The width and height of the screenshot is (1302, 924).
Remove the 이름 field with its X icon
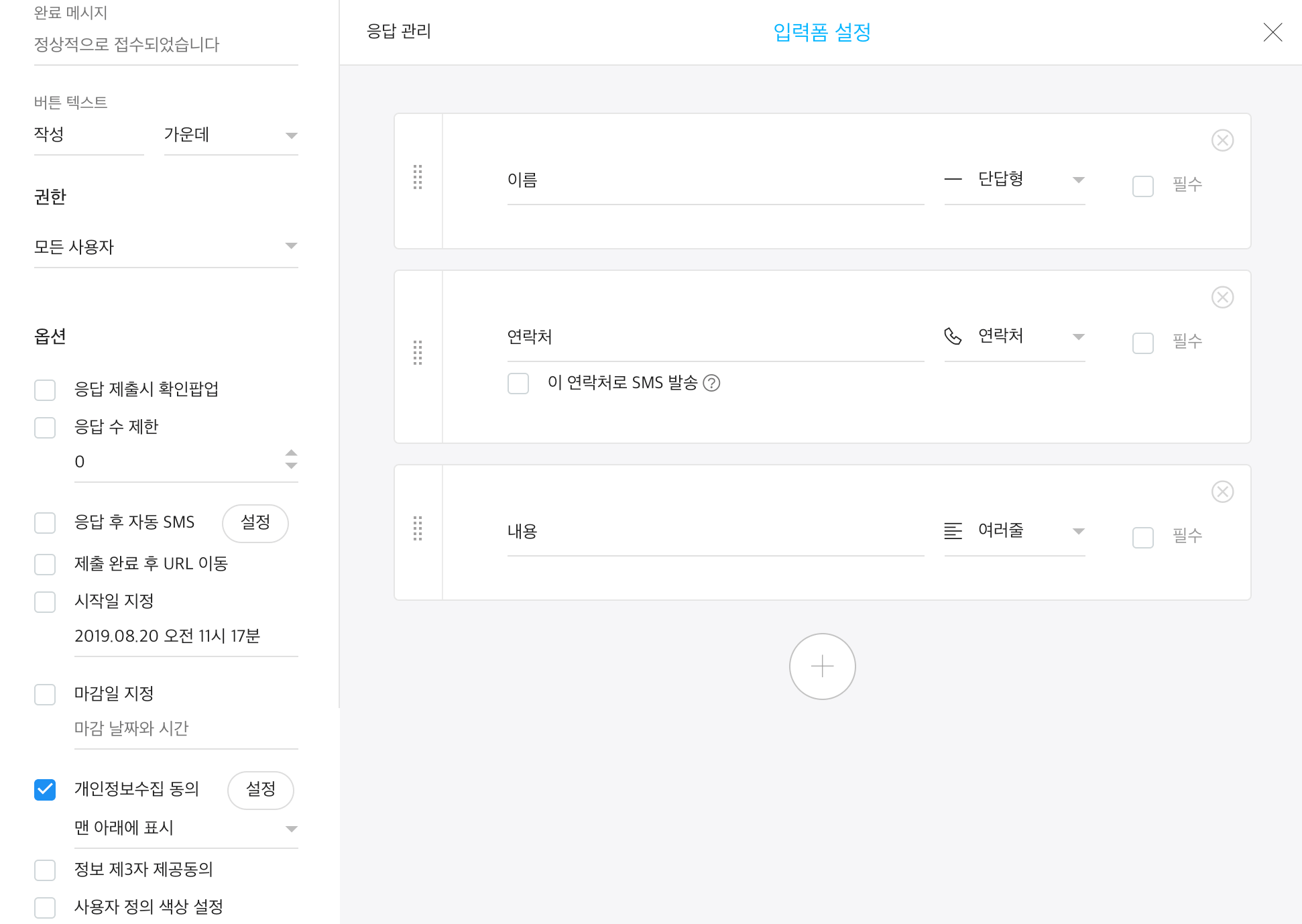pos(1222,141)
